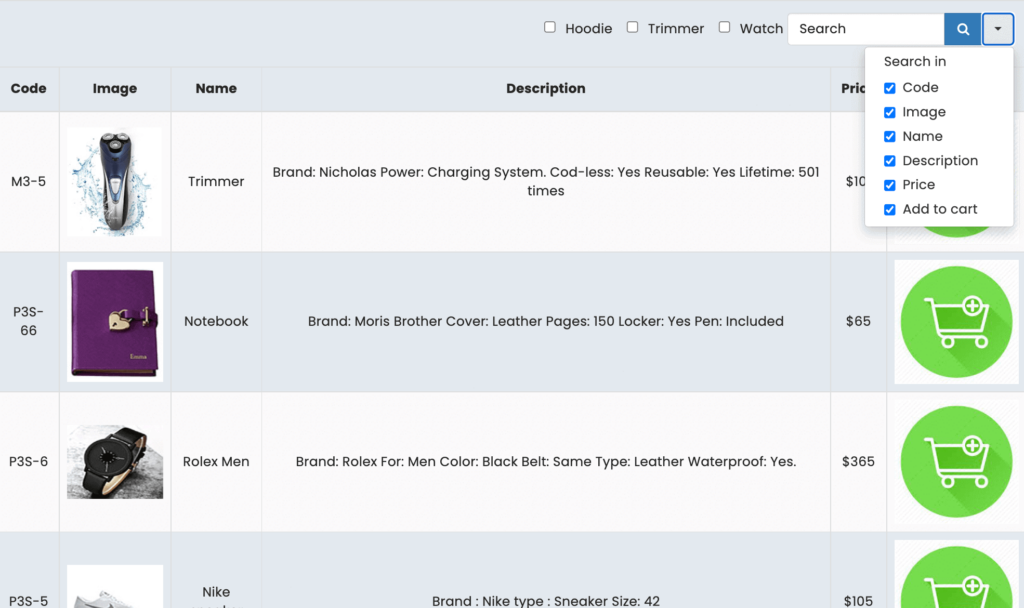Viewport: 1024px width, 608px height.
Task: Select product code M3-5
Action: pyautogui.click(x=29, y=182)
